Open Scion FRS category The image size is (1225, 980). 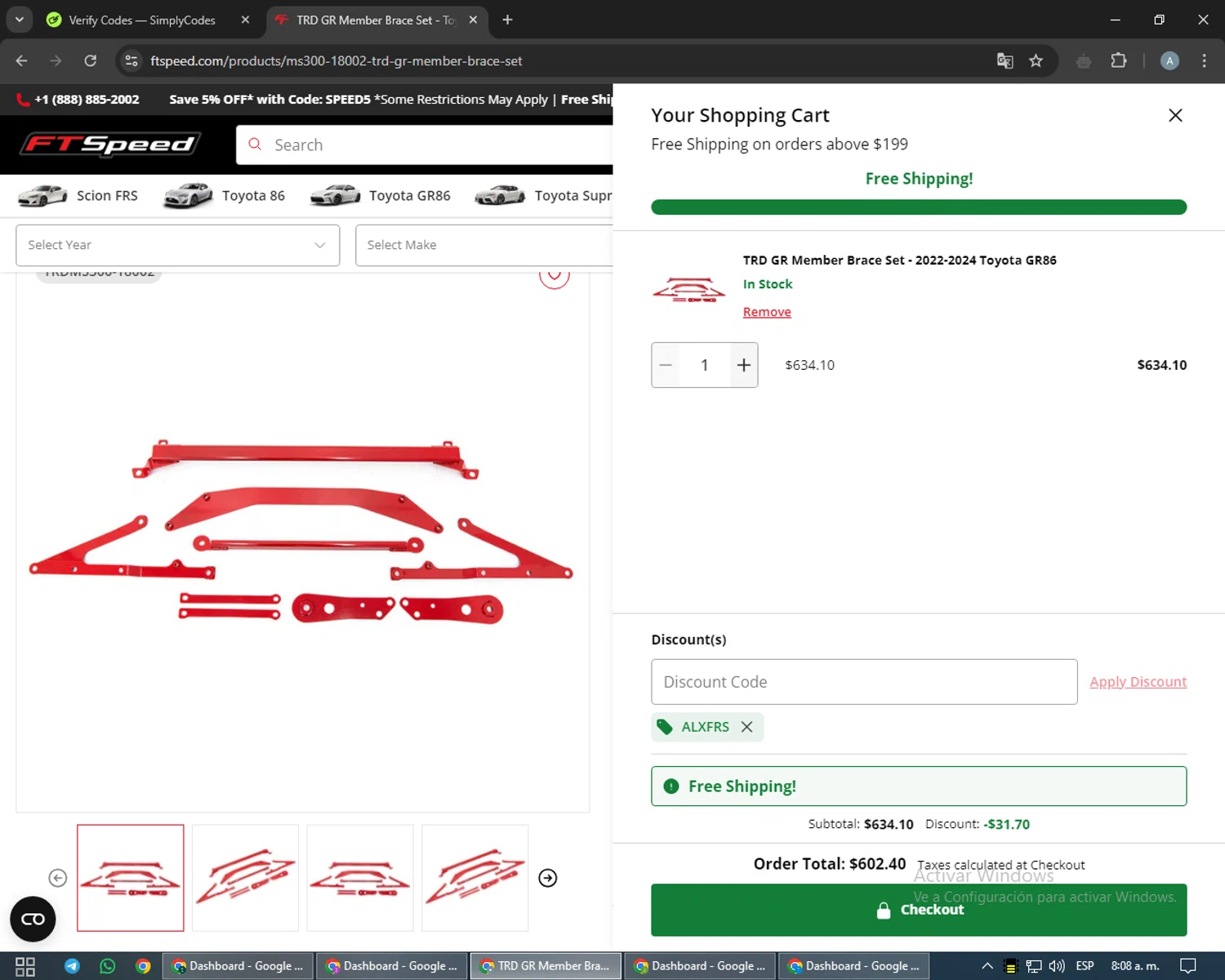point(78,196)
